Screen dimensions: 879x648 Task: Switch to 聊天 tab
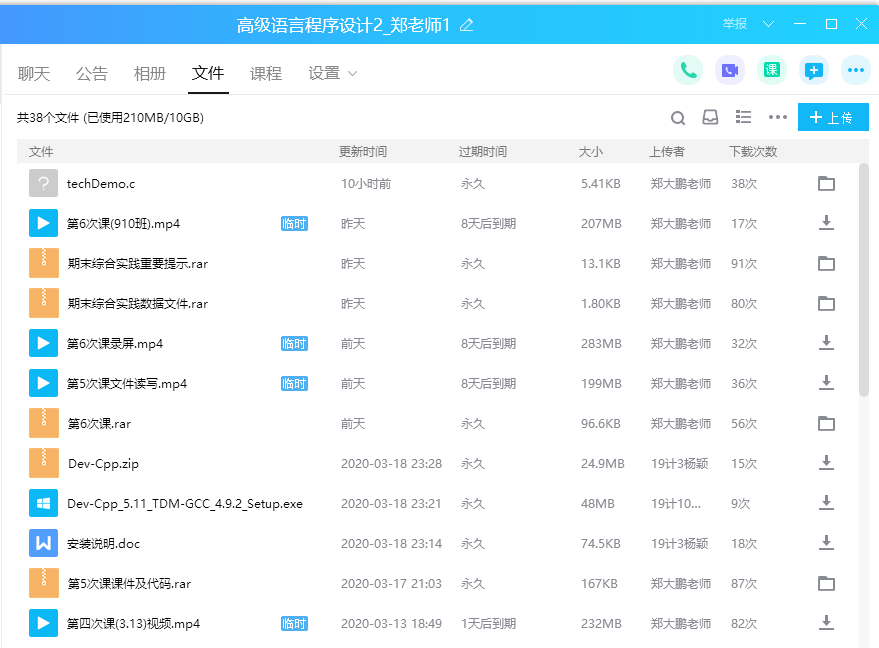click(34, 73)
